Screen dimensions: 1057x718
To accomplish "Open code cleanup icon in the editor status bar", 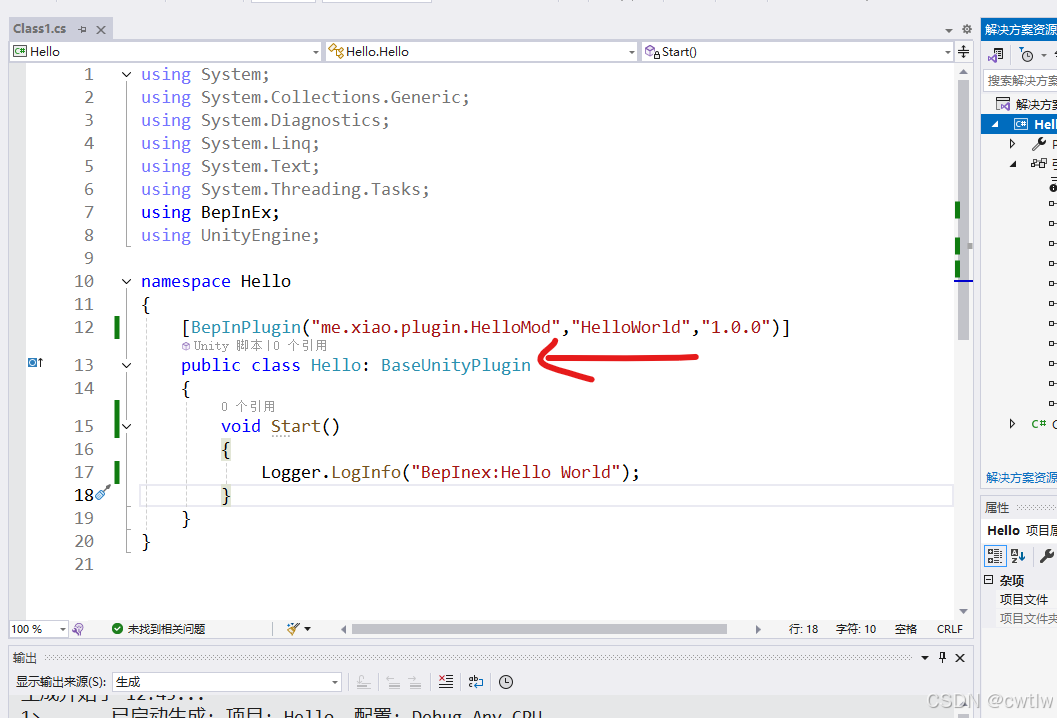I will tap(293, 630).
